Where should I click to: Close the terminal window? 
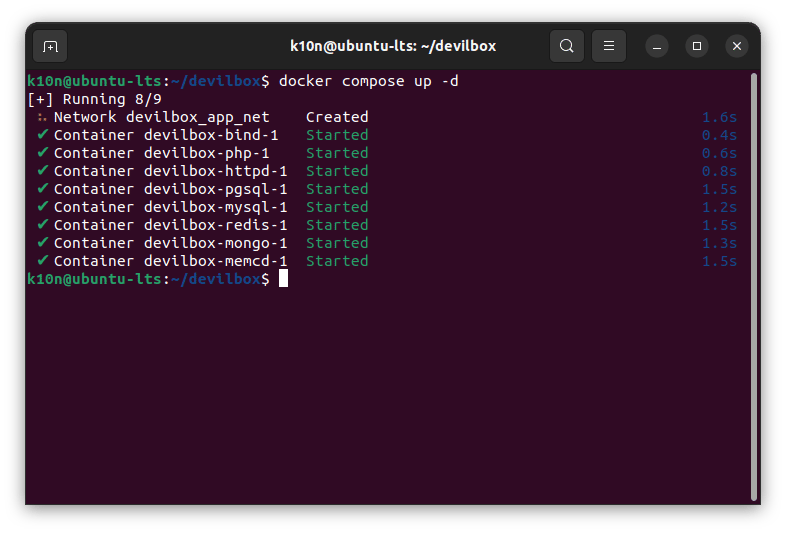coord(737,46)
